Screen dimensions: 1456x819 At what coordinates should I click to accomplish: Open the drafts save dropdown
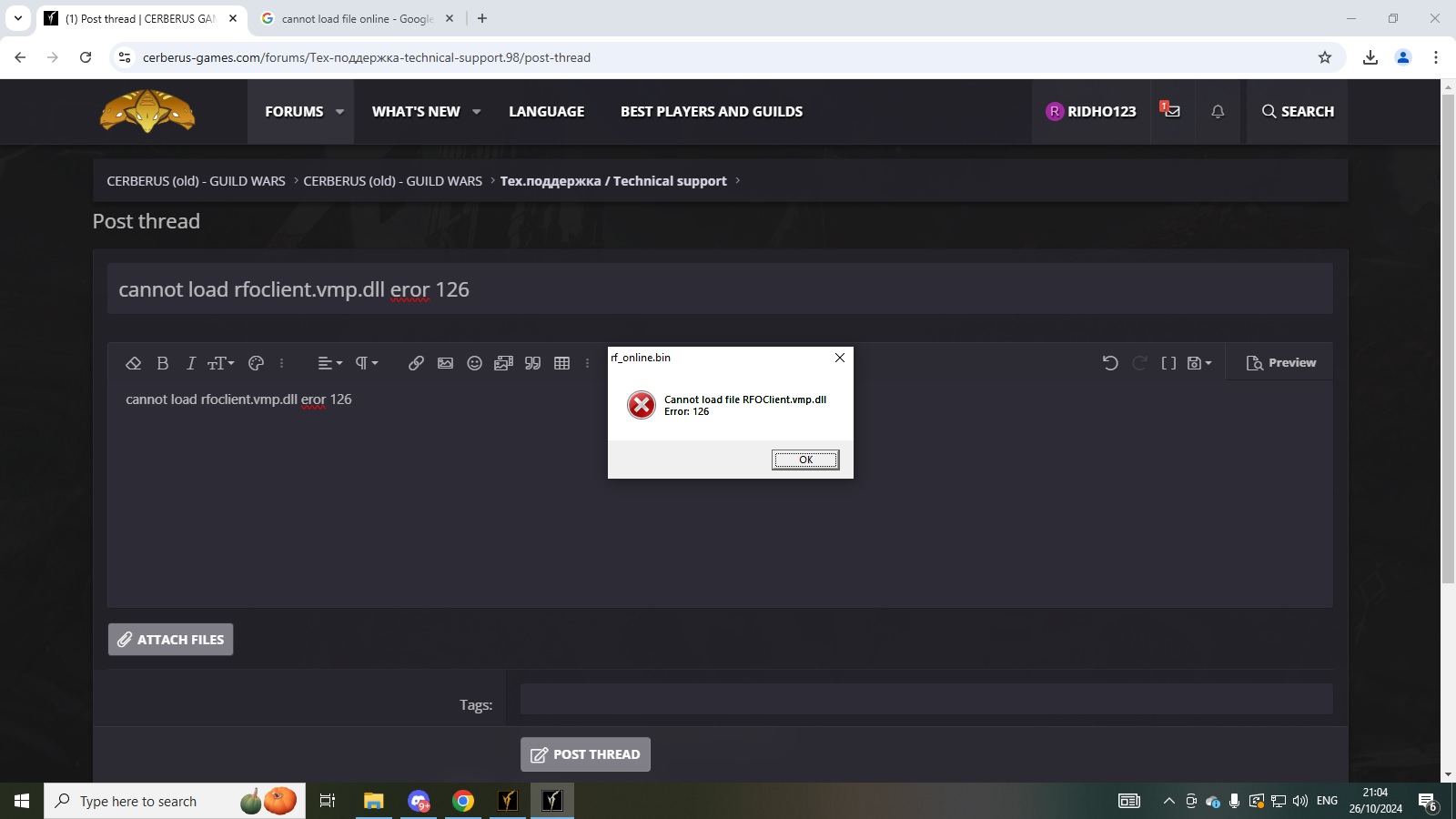tap(1199, 363)
